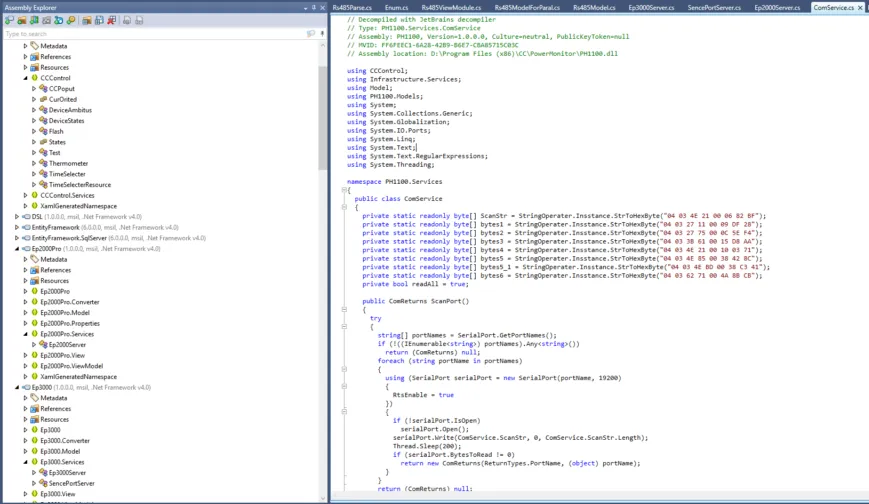Viewport: 869px width, 504px height.
Task: Fold the try block in ScanPort
Action: [x=344, y=327]
